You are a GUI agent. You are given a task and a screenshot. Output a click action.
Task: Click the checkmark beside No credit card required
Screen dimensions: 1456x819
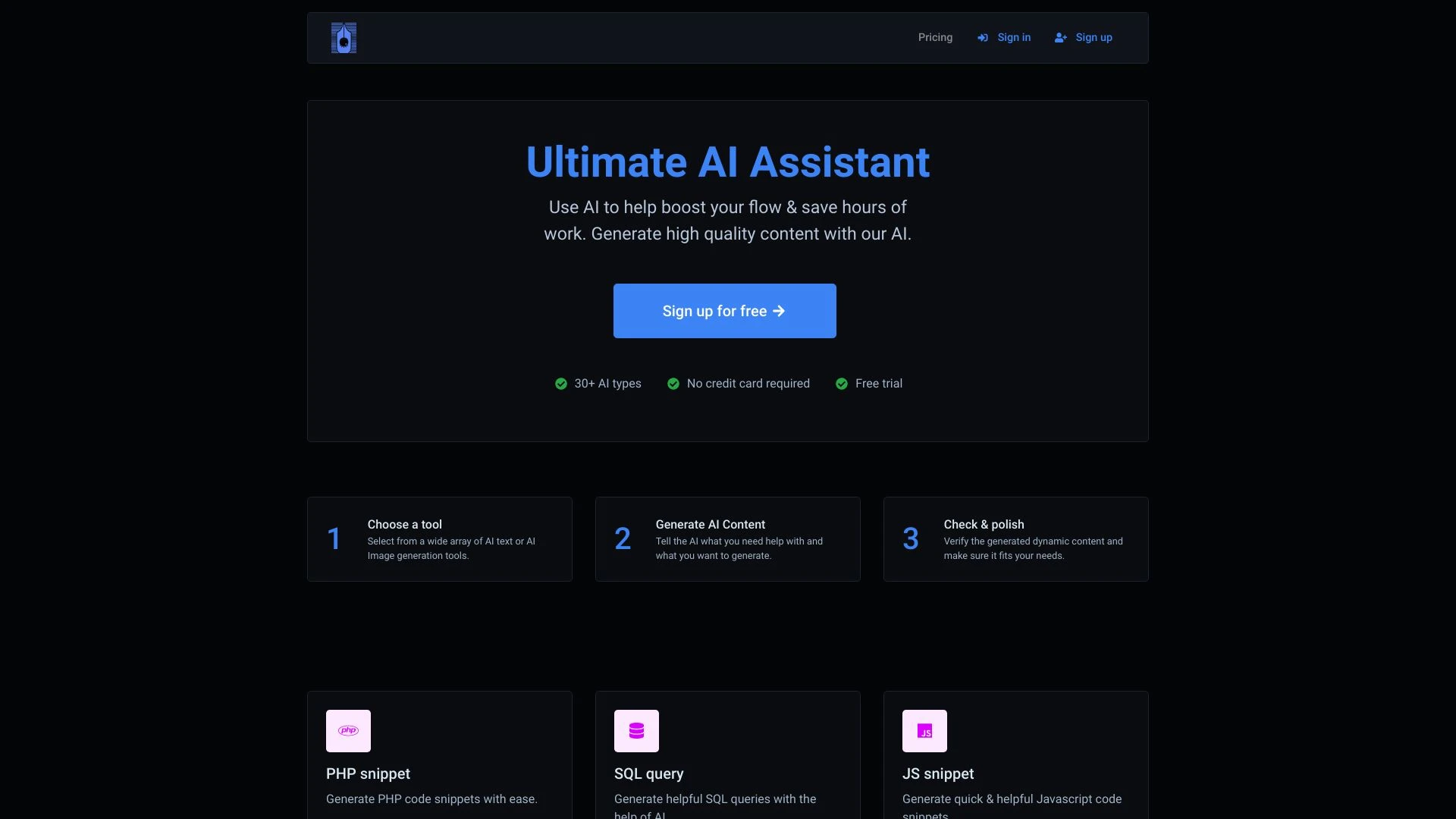tap(673, 384)
